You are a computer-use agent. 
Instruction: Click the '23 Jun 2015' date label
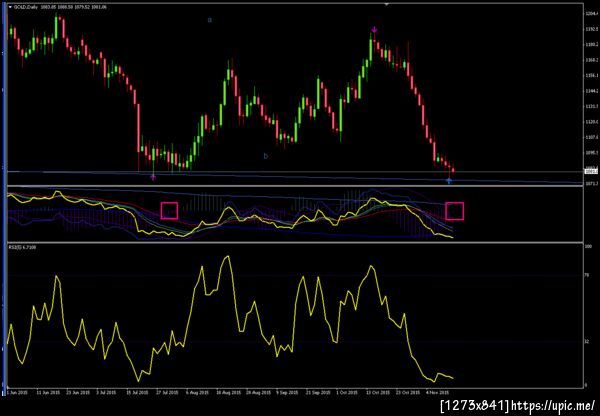(x=78, y=393)
